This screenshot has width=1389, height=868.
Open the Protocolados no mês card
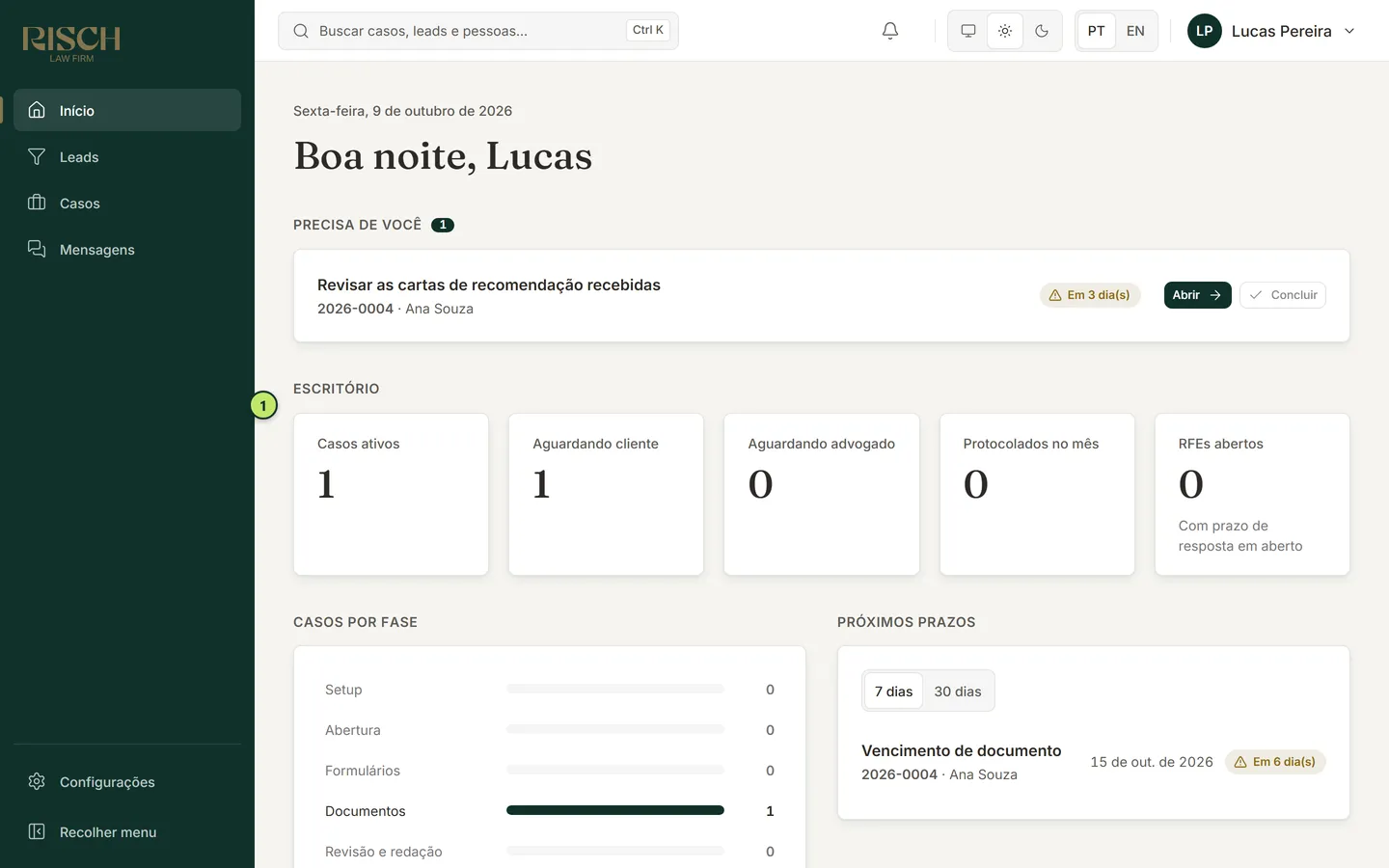(1037, 495)
